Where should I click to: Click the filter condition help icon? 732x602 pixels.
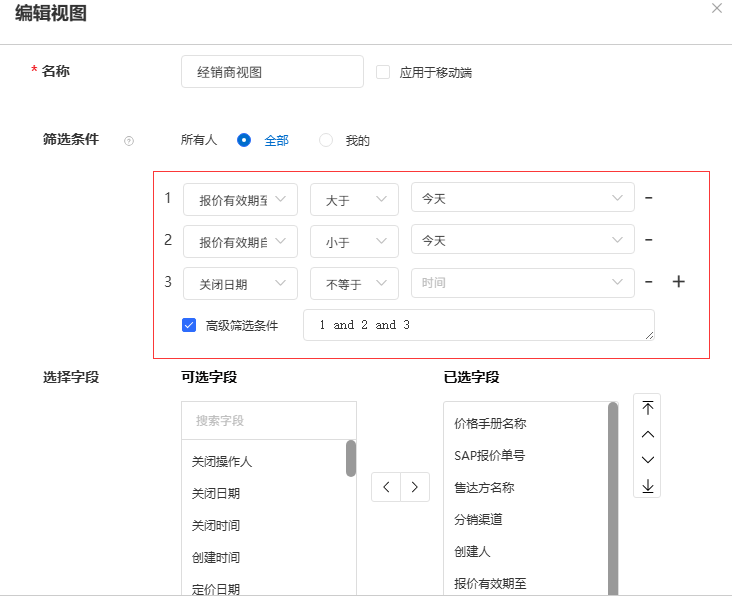[129, 141]
